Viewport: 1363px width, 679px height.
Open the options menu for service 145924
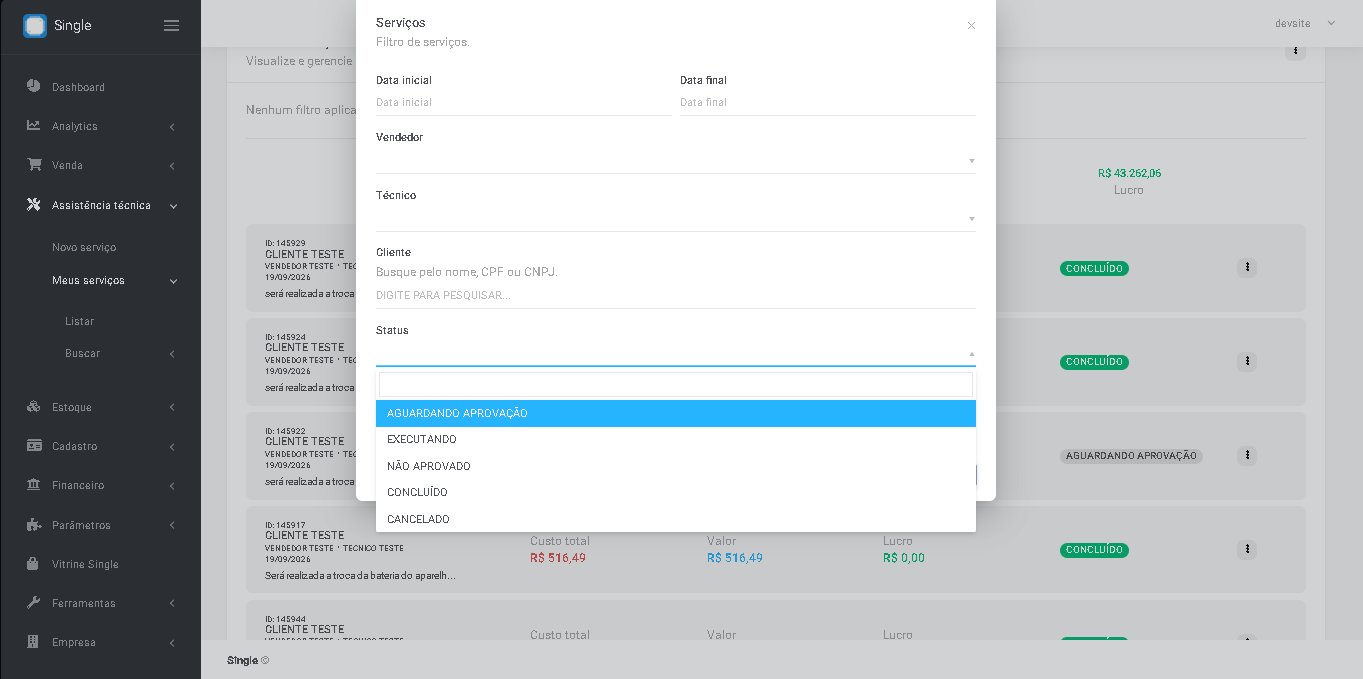point(1247,361)
